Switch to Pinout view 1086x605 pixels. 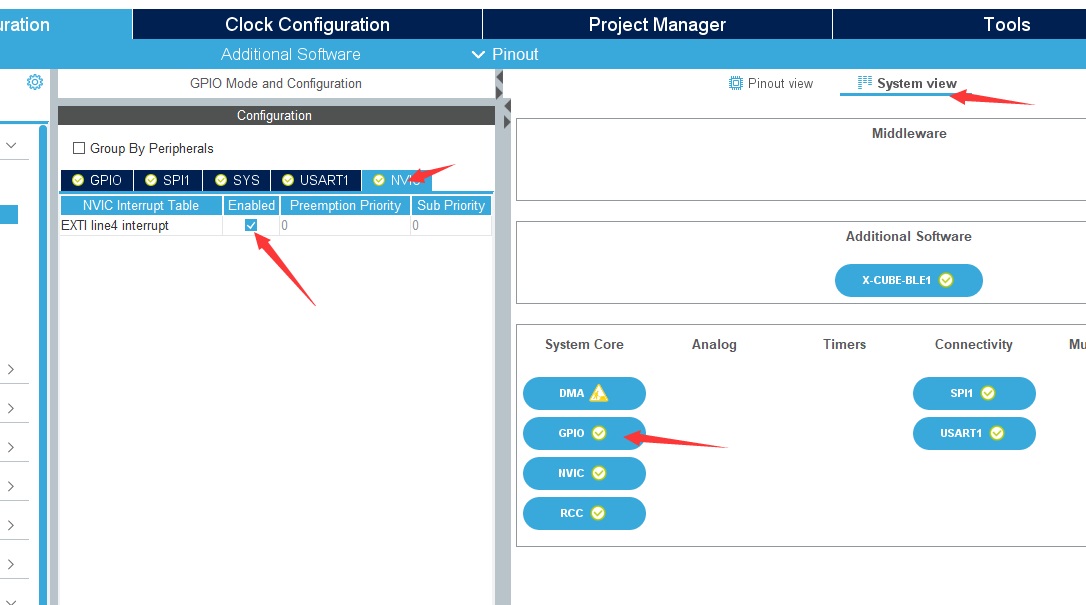pyautogui.click(x=771, y=83)
